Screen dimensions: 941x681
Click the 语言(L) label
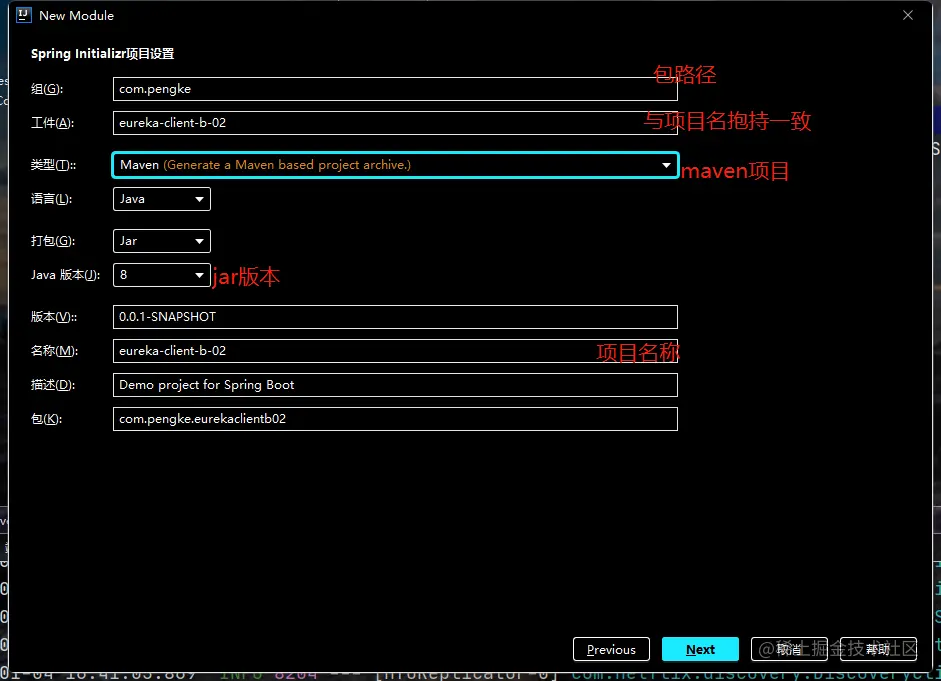(x=51, y=199)
